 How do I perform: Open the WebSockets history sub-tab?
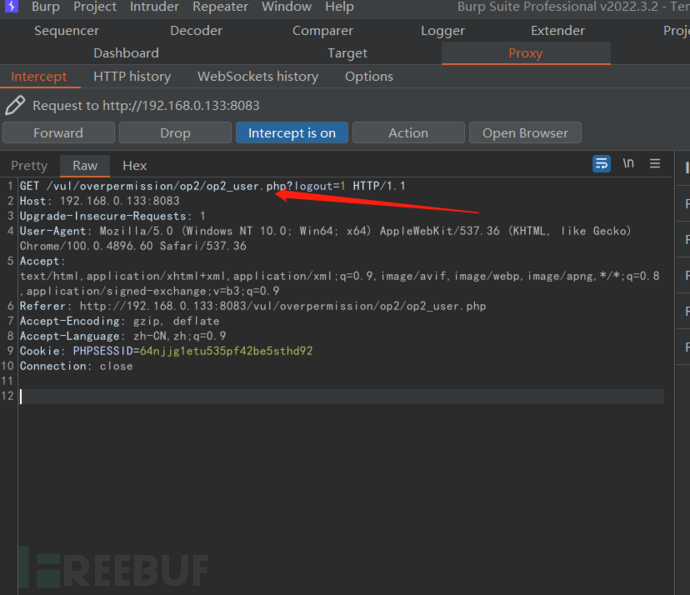pyautogui.click(x=258, y=77)
